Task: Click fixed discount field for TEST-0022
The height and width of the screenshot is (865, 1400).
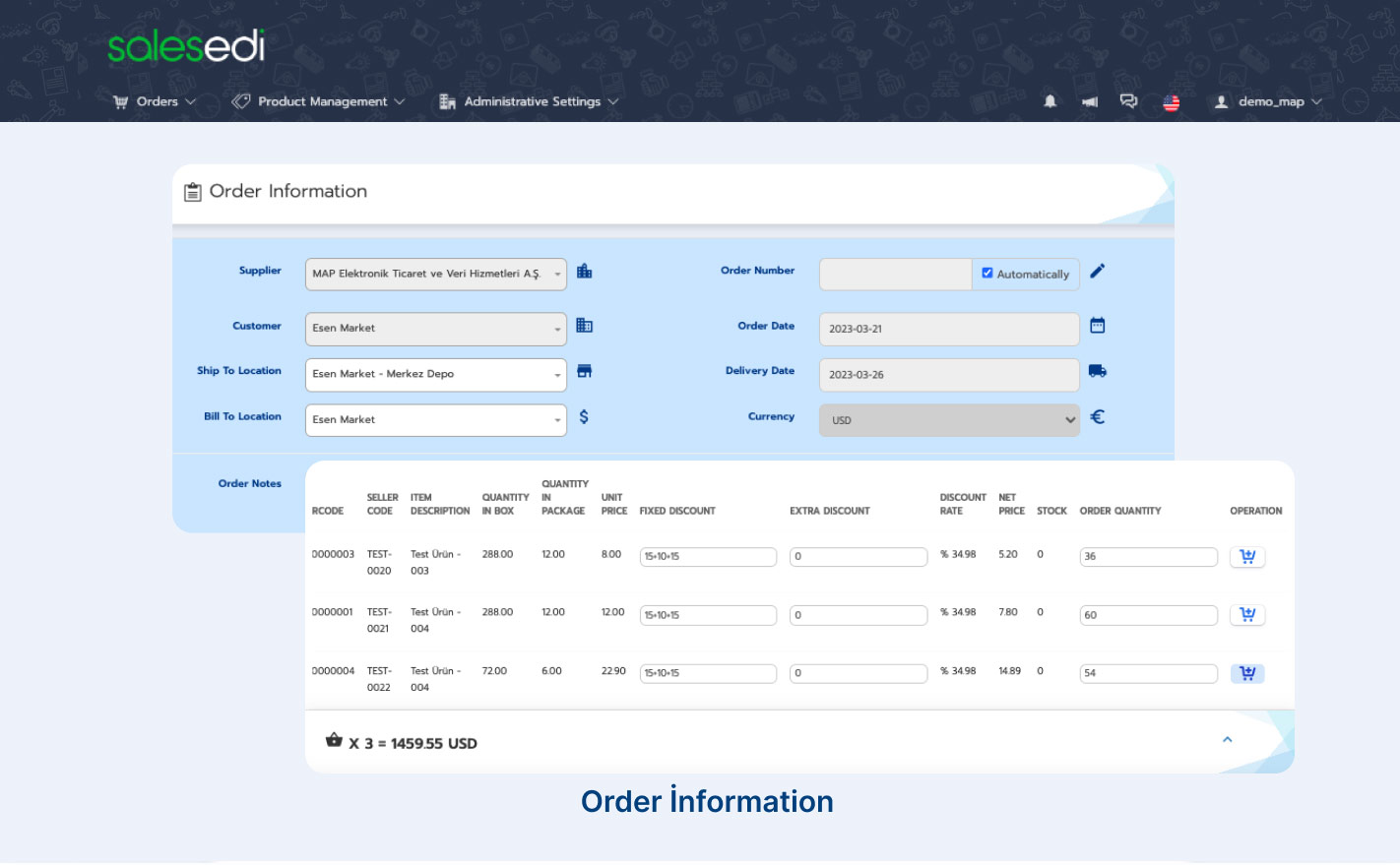Action: point(708,674)
